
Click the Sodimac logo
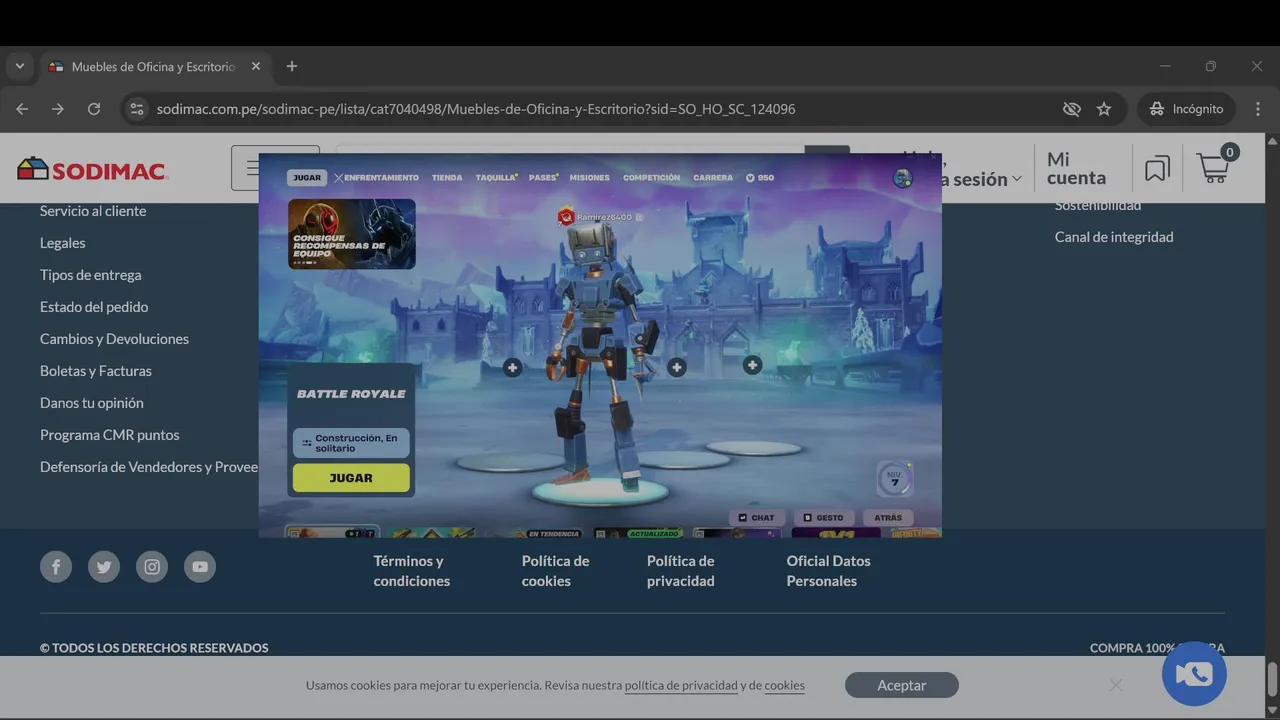point(92,170)
